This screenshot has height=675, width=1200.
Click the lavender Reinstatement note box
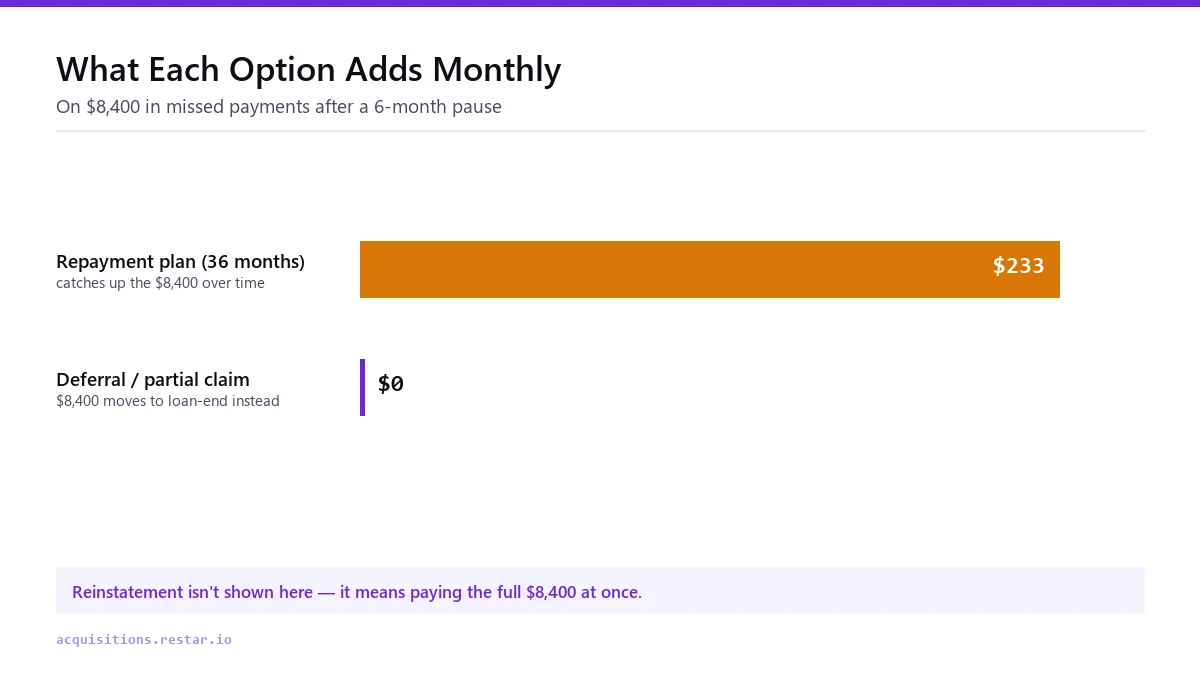[600, 591]
